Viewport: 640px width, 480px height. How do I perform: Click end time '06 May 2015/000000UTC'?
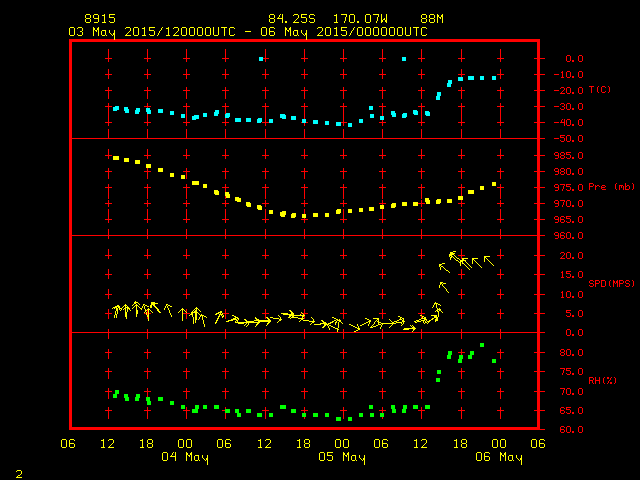[344, 32]
